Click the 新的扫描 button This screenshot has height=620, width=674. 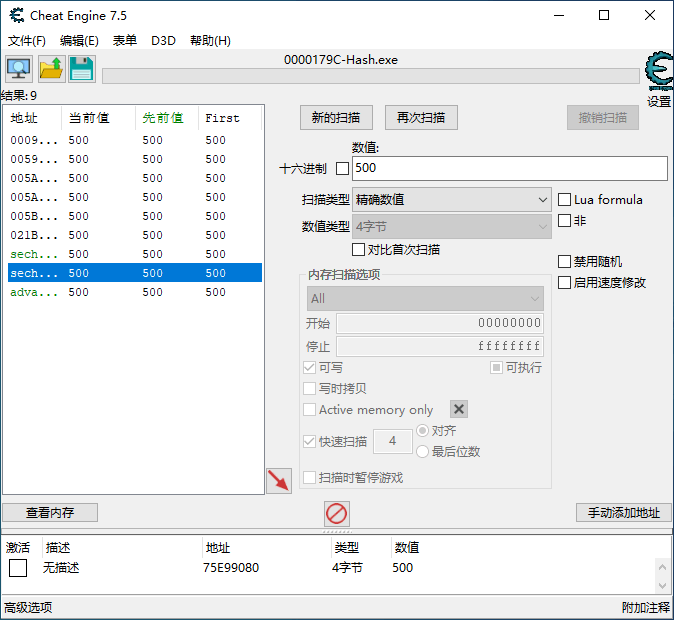coord(336,117)
